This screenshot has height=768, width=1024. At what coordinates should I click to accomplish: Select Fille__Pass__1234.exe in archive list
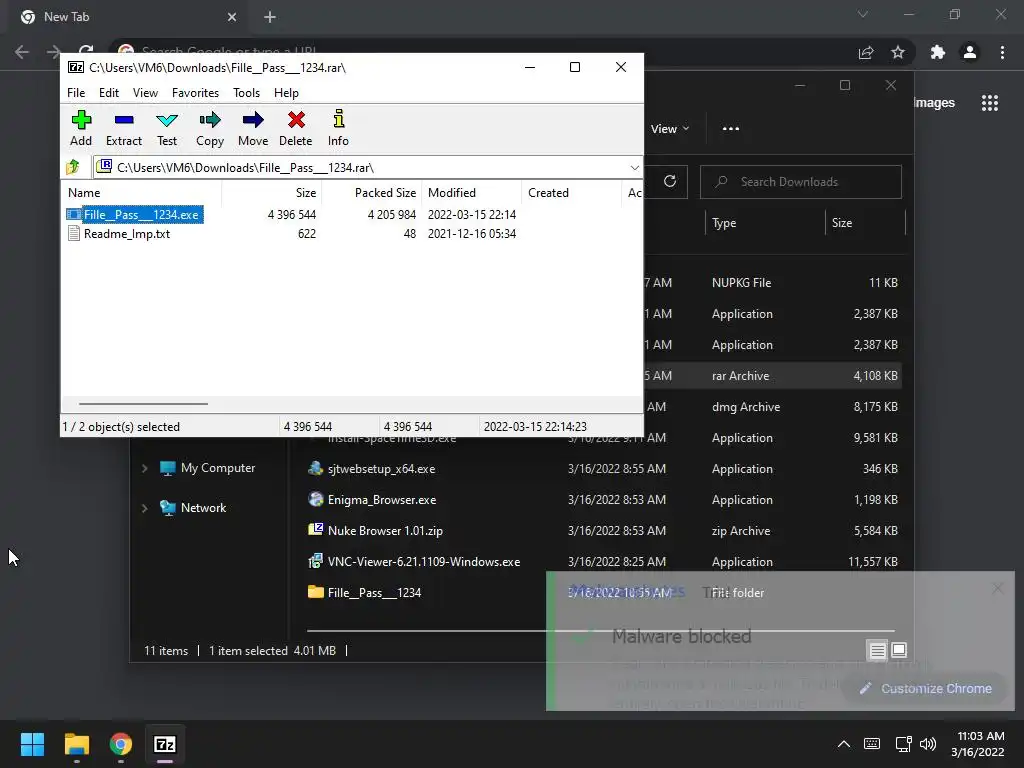135,215
